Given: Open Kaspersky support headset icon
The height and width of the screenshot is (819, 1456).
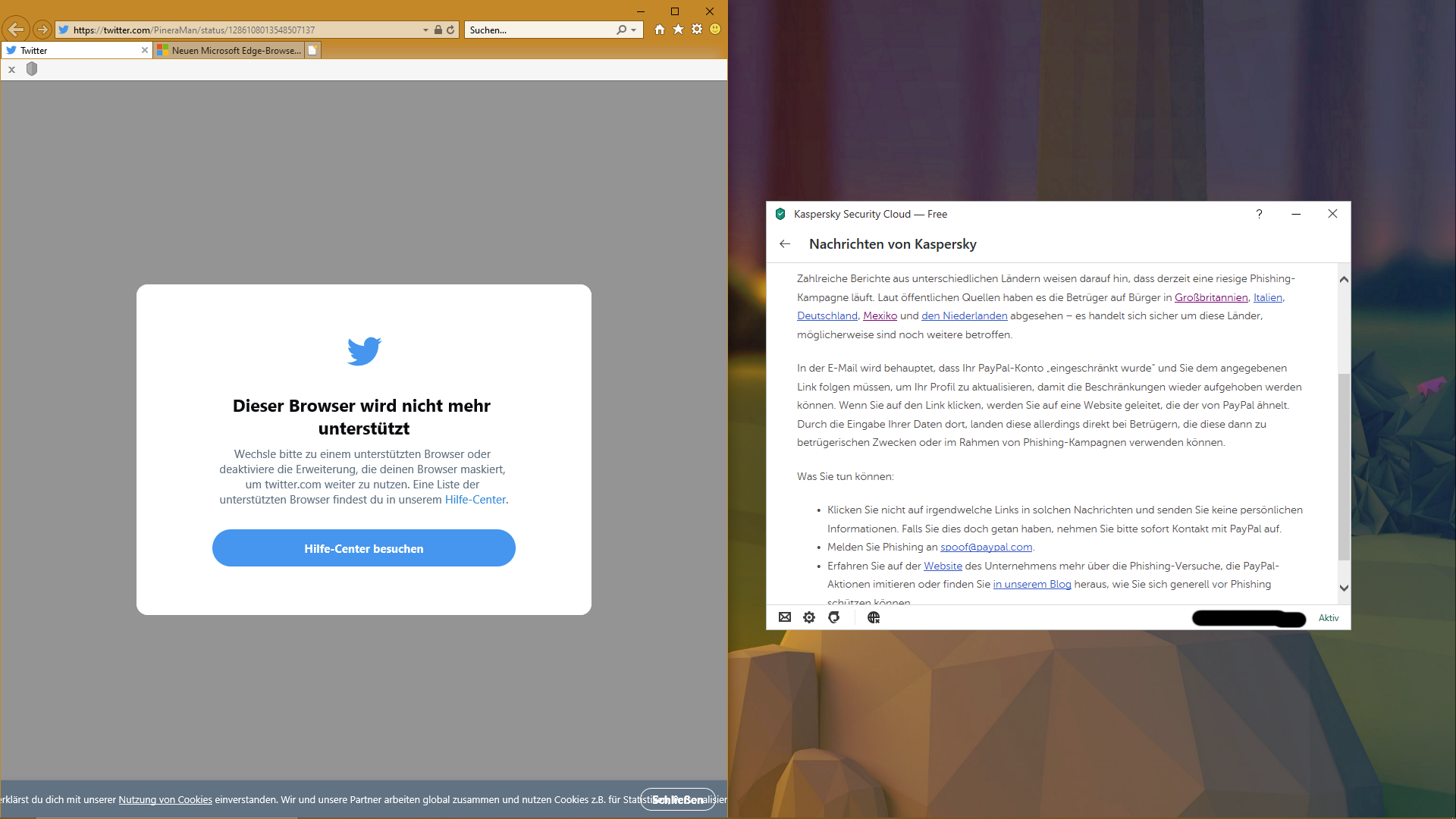Looking at the screenshot, I should pyautogui.click(x=834, y=617).
